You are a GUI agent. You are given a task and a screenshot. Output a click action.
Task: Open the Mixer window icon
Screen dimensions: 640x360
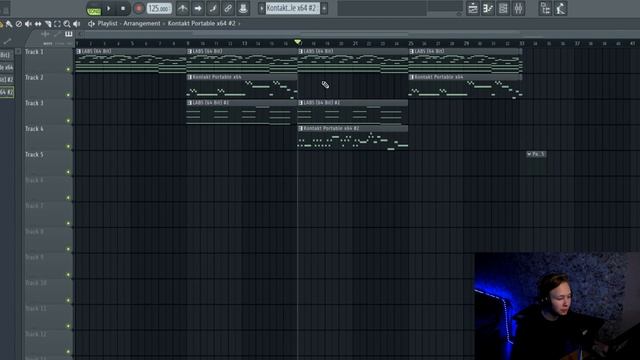518,8
